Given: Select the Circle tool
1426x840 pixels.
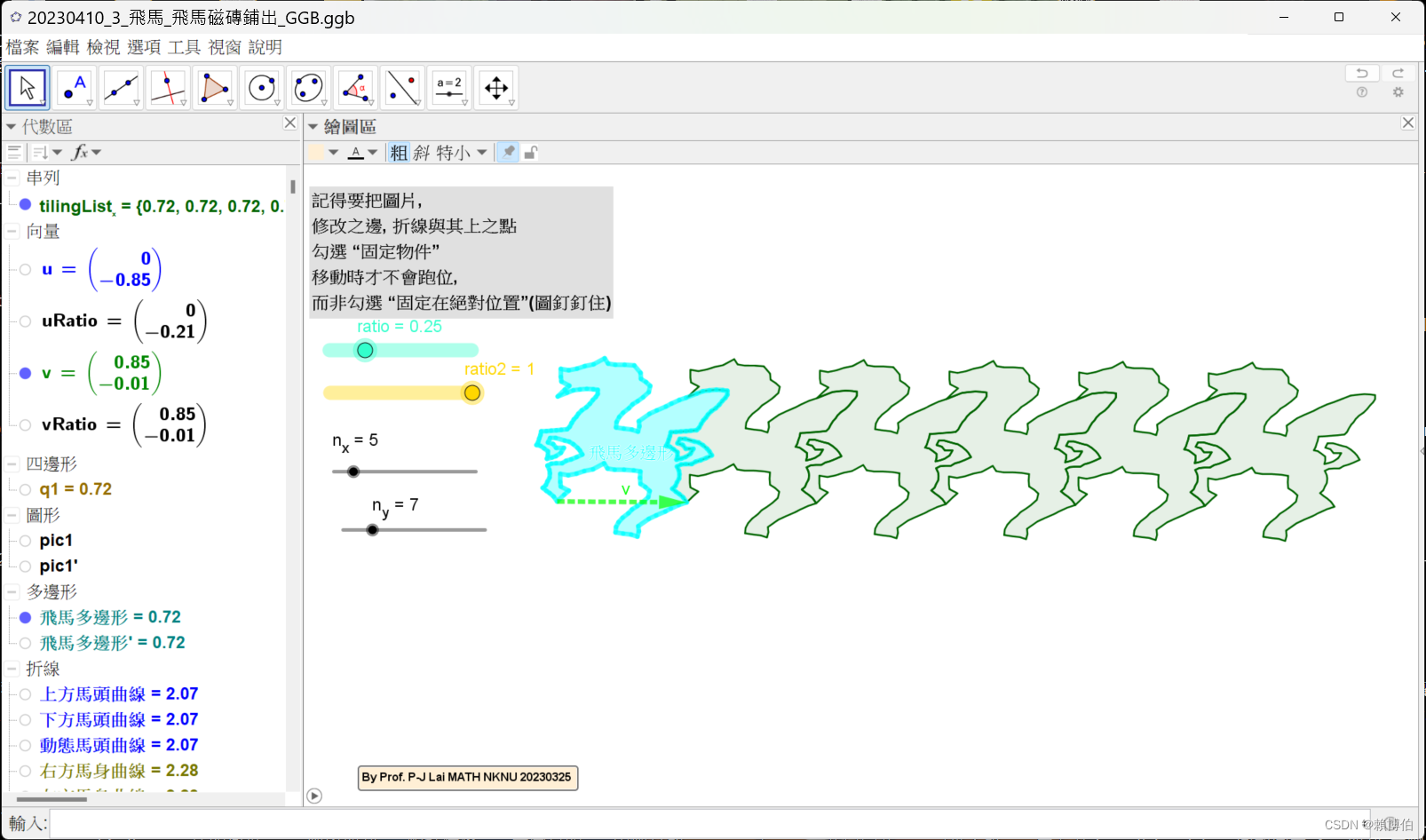Looking at the screenshot, I should 262,87.
